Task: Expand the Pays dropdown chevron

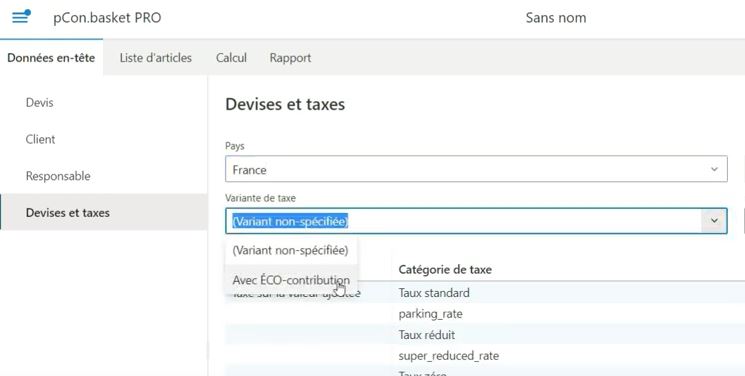Action: pyautogui.click(x=714, y=169)
